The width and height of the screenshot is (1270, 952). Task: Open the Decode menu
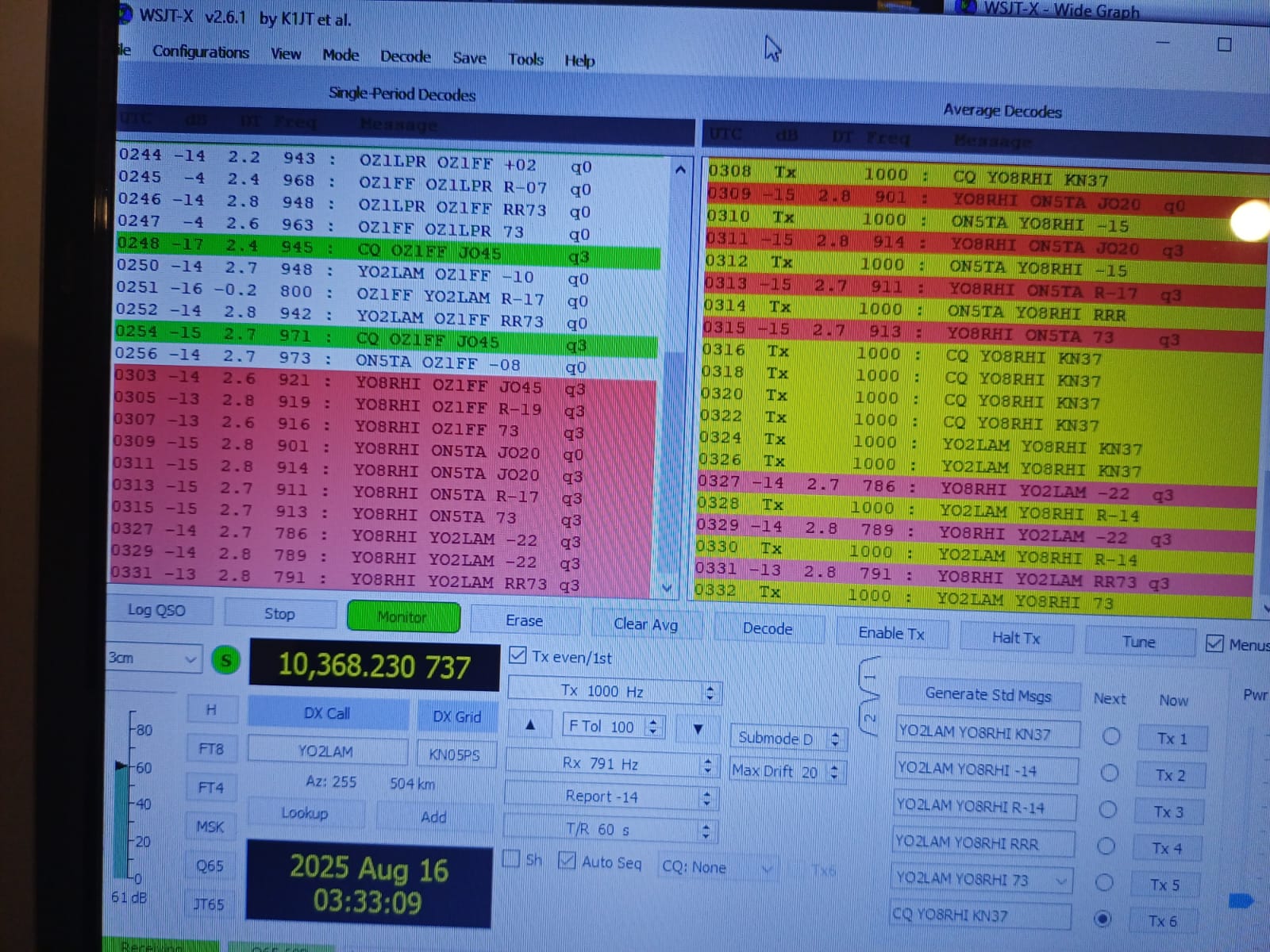click(x=405, y=56)
